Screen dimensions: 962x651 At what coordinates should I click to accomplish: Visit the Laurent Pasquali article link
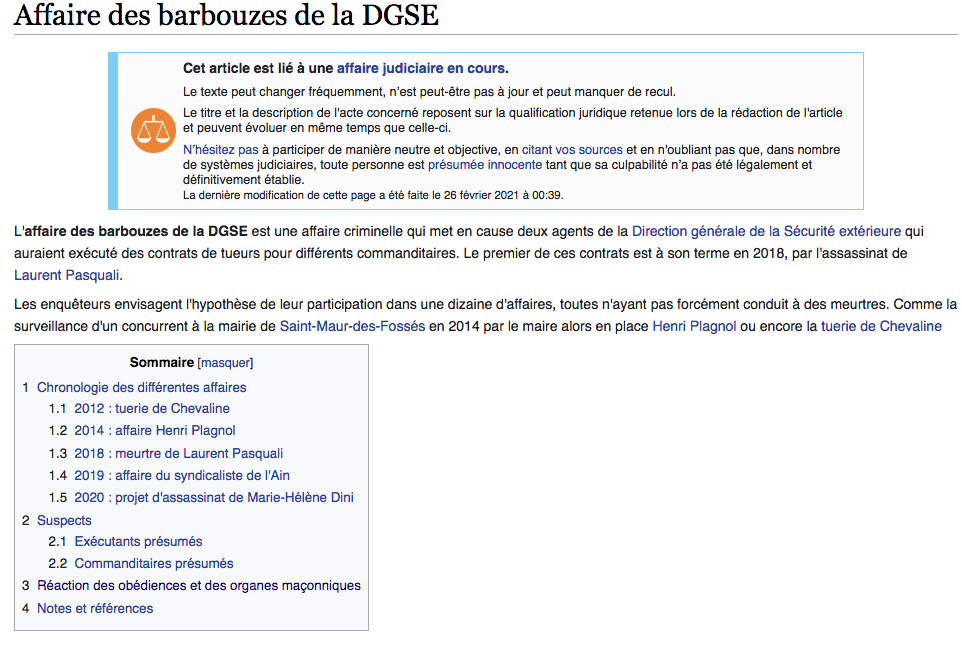tap(67, 275)
